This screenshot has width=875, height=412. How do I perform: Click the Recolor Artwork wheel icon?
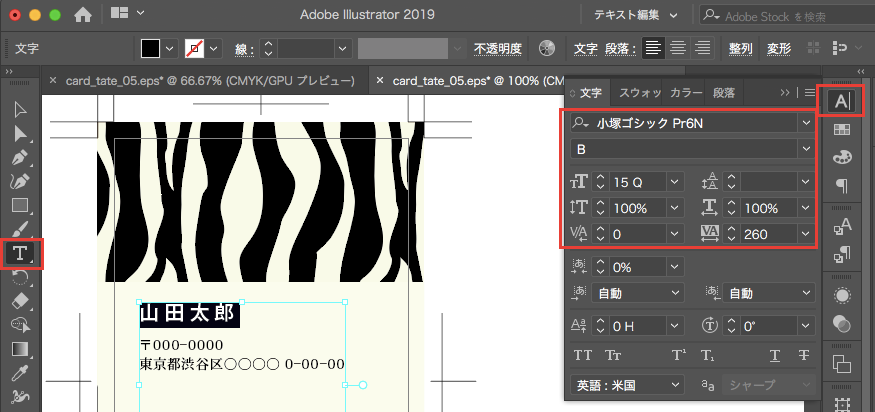(546, 49)
